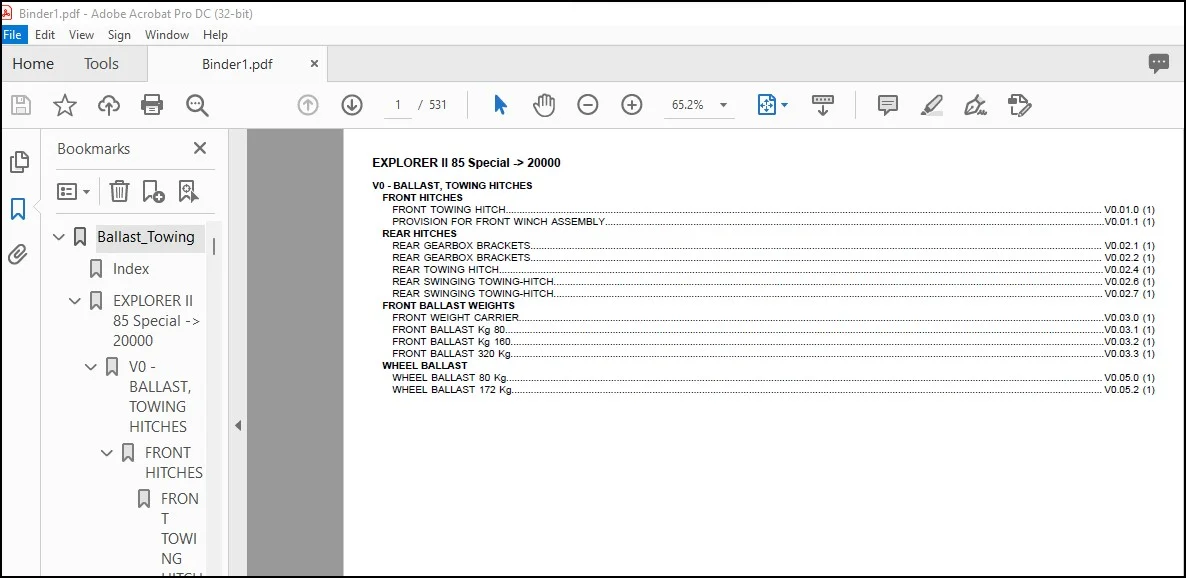The image size is (1186, 578).
Task: Click the Save file icon
Action: [x=21, y=105]
